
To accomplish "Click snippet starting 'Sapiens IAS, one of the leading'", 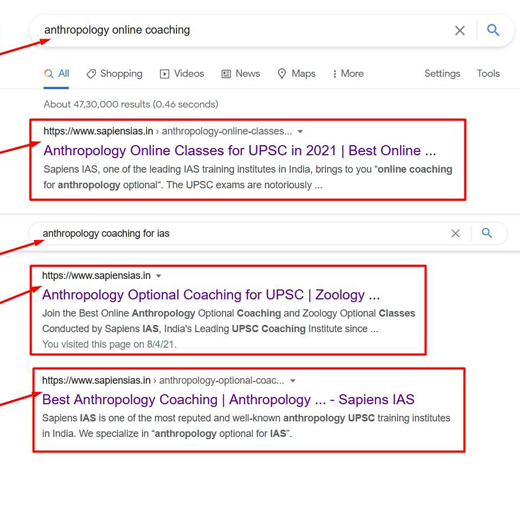I will coord(248,177).
